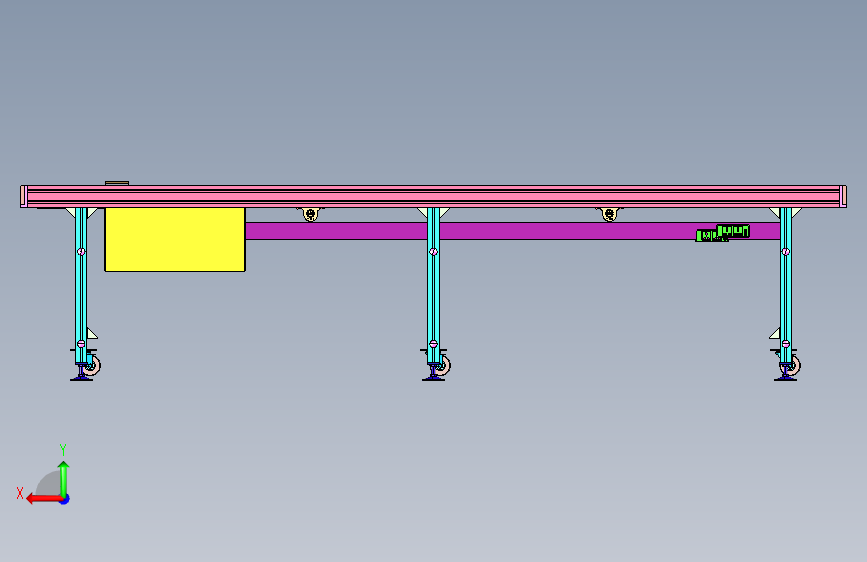Click the green Y axis arrow on the triad
The image size is (867, 562).
tap(64, 478)
